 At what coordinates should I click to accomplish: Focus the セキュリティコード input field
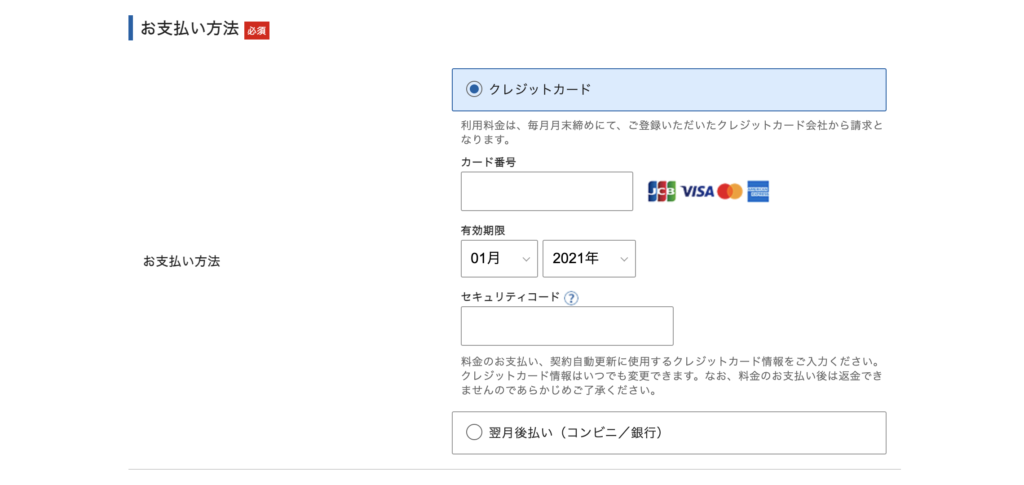(x=567, y=326)
